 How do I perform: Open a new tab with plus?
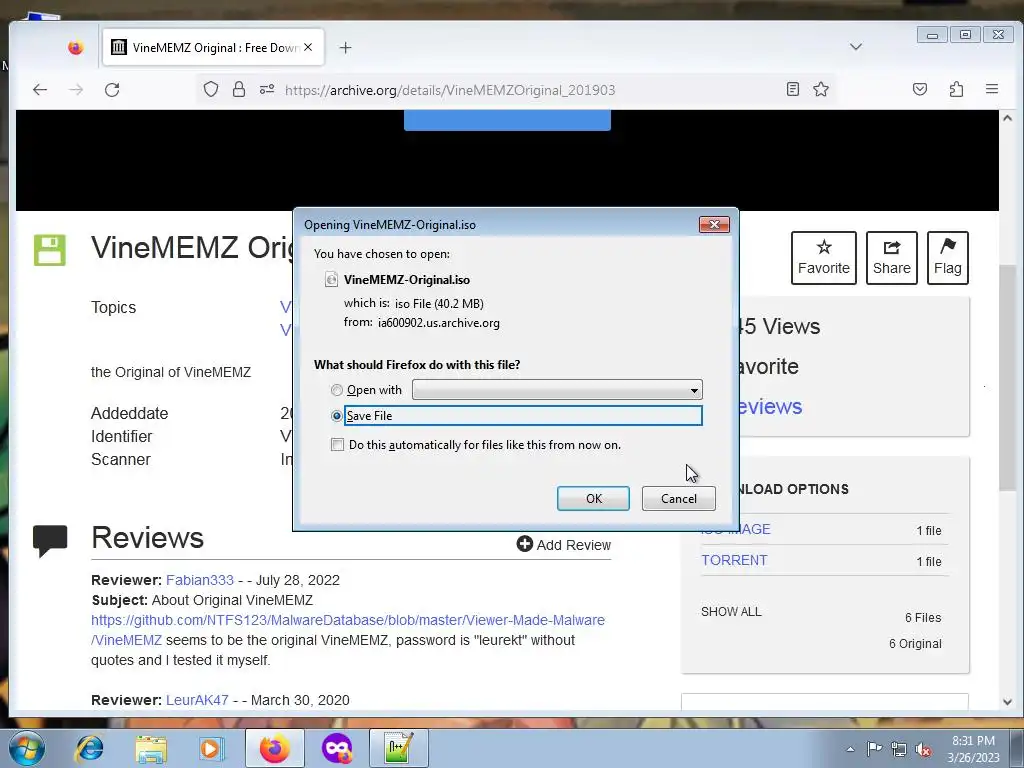(345, 48)
